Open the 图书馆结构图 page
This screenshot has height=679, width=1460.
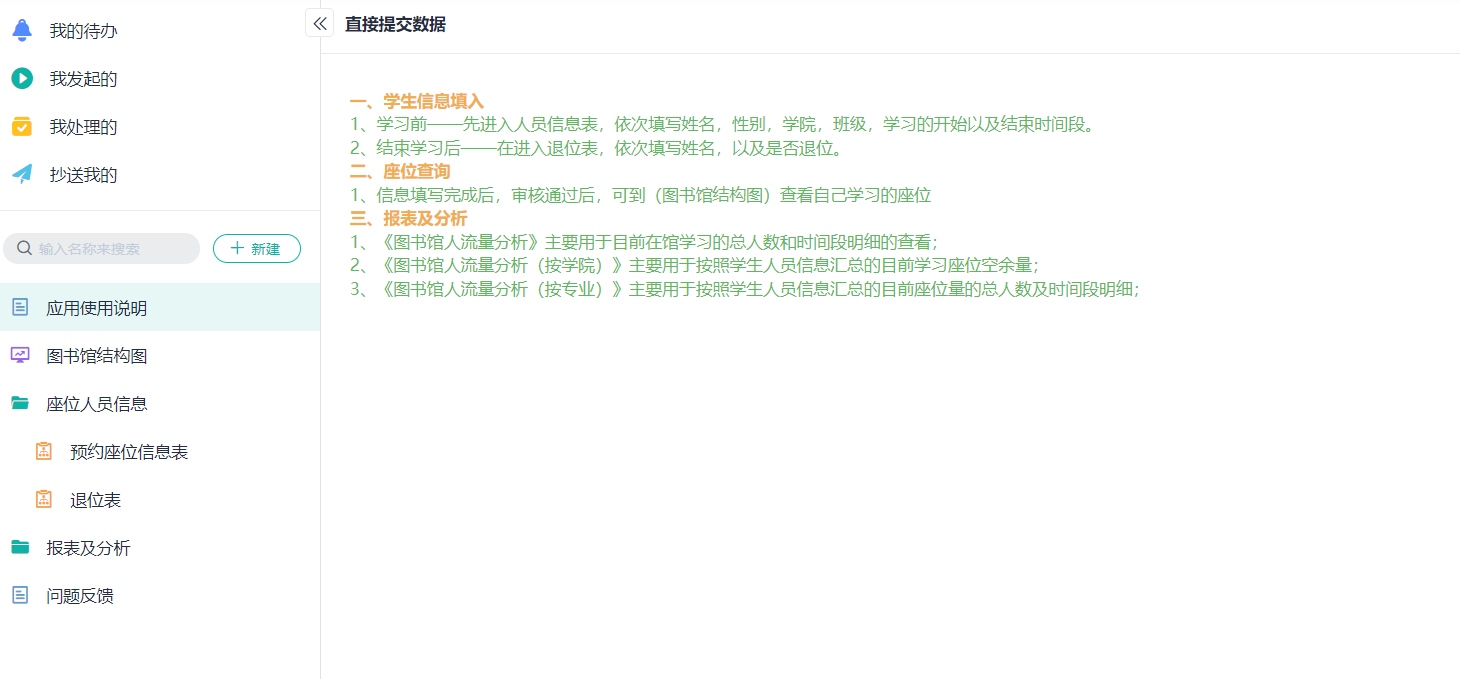pos(97,356)
